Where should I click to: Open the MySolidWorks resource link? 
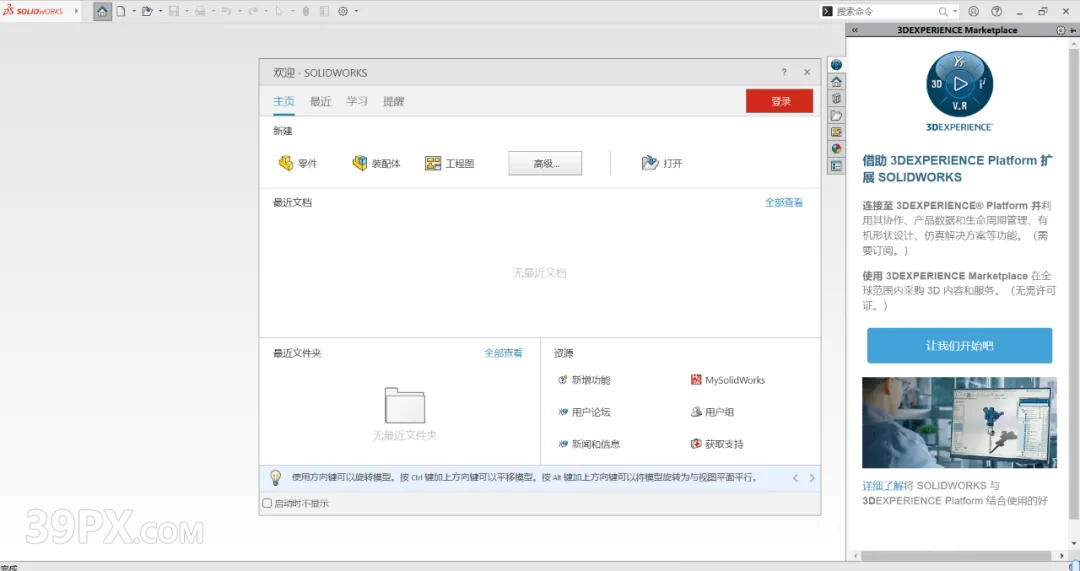point(727,380)
